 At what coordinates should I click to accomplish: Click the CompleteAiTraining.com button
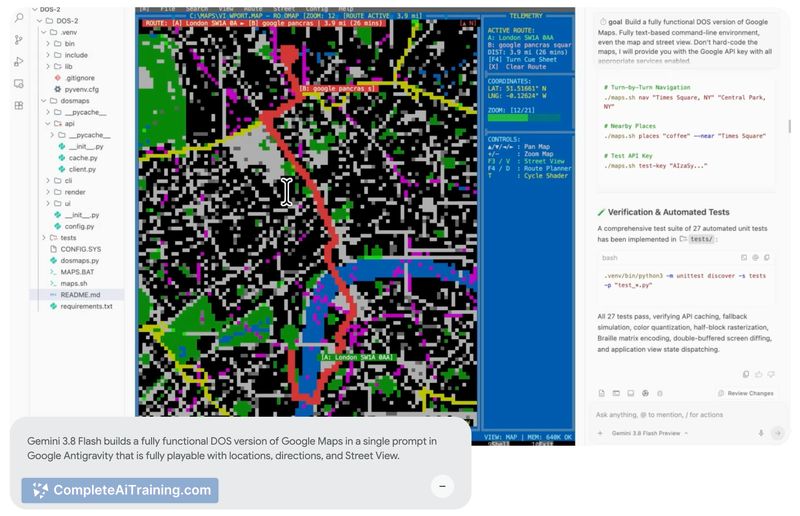point(120,490)
